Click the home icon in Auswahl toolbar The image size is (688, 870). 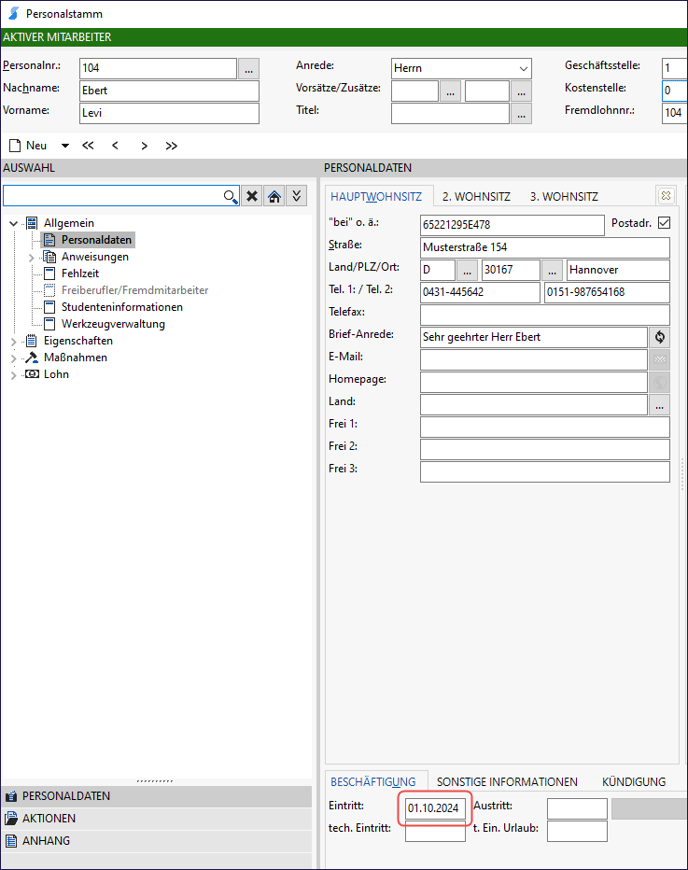pyautogui.click(x=274, y=196)
